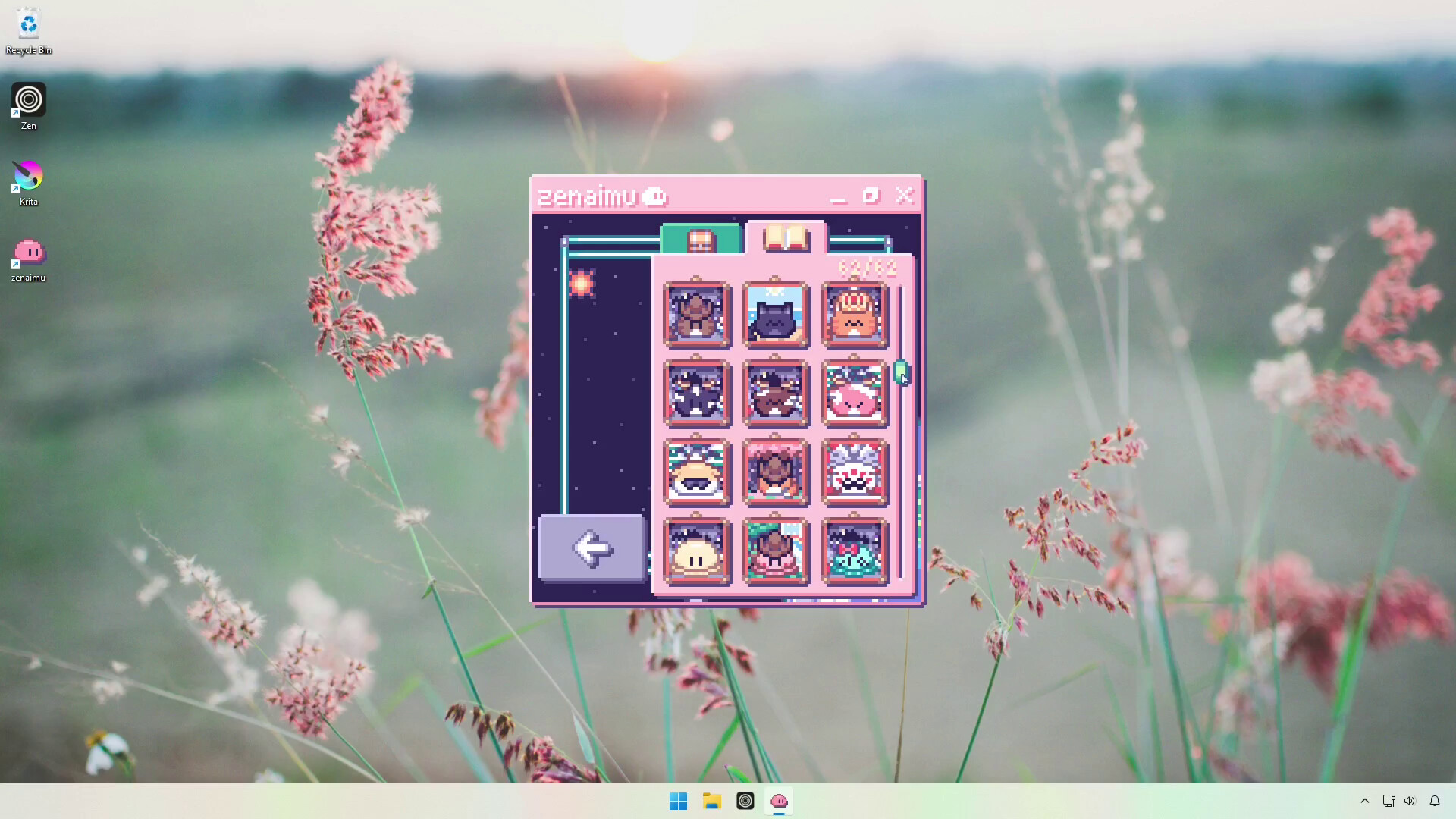
Task: Select the white fox mask portrait
Action: (855, 472)
